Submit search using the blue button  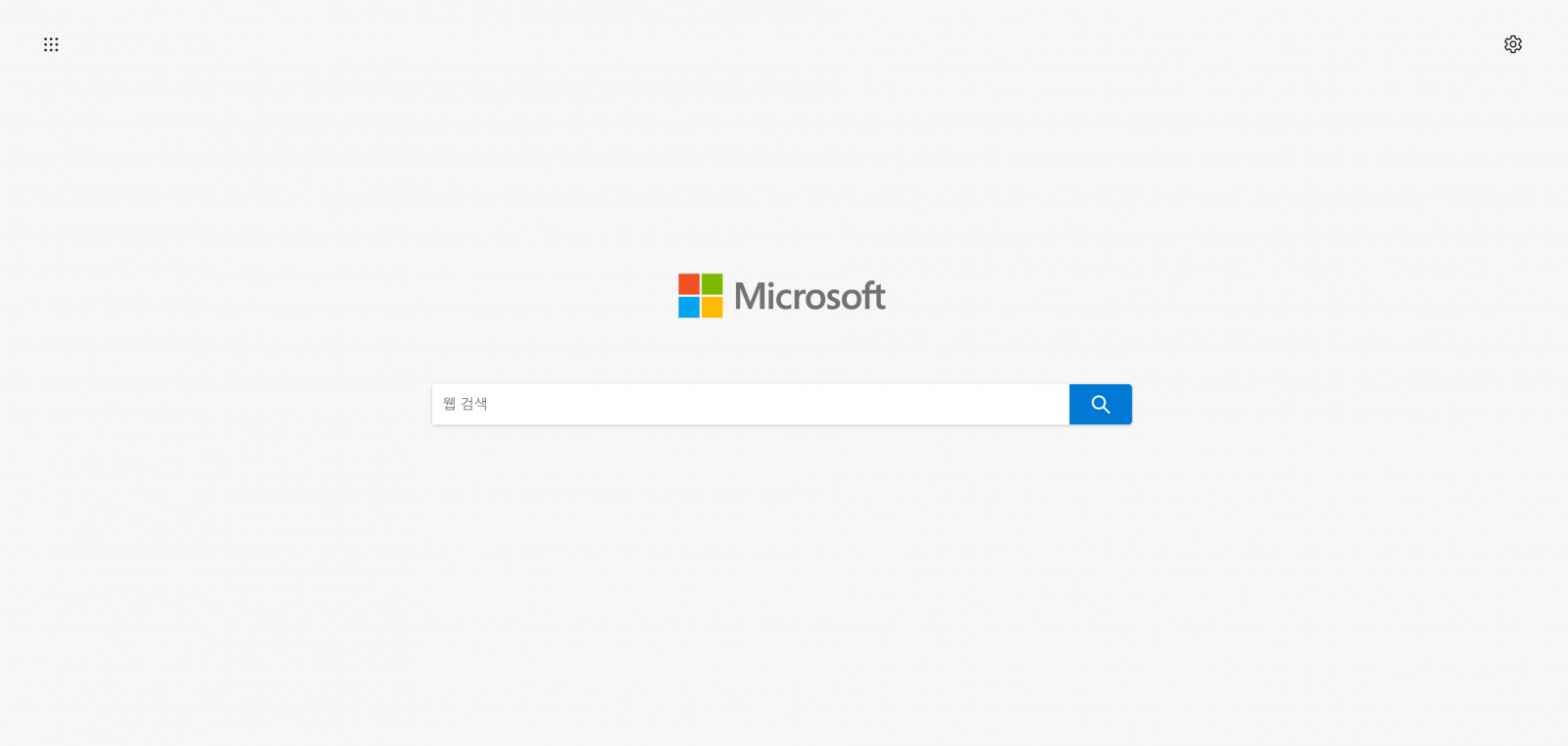point(1101,404)
